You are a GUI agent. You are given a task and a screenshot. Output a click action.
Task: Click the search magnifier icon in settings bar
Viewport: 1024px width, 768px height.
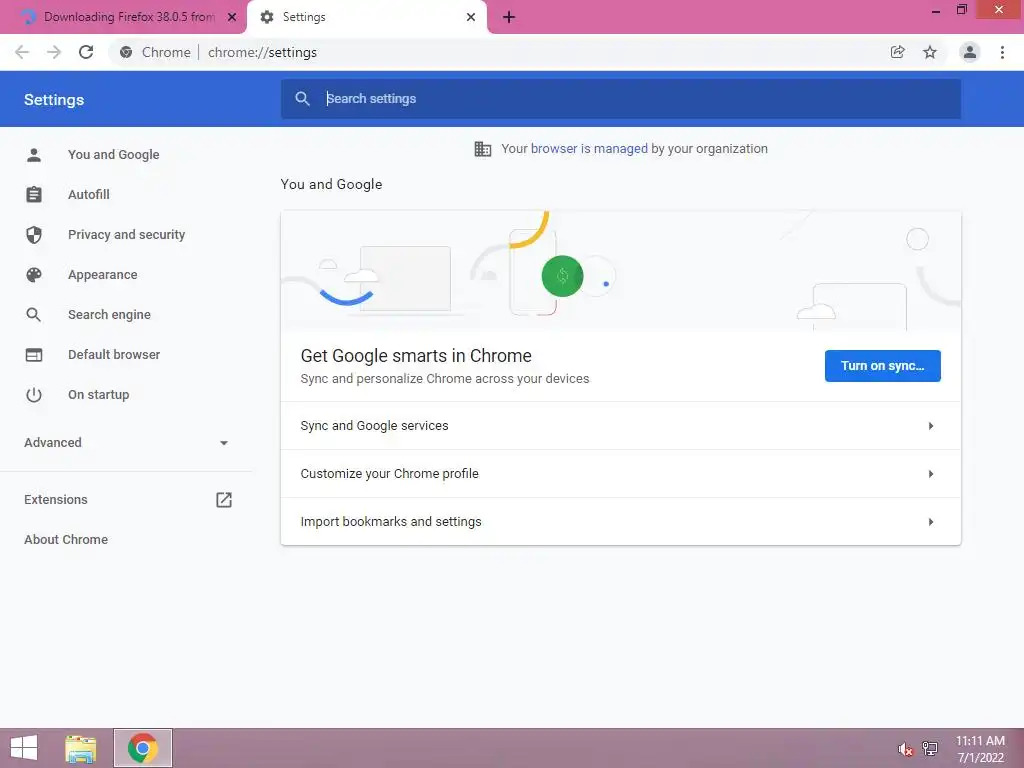click(302, 99)
